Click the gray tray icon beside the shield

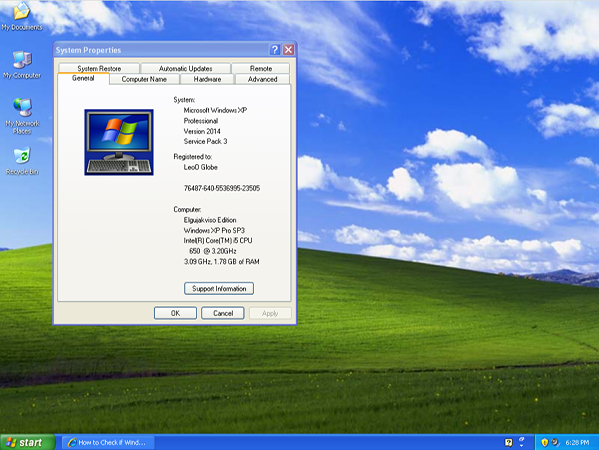tap(555, 442)
